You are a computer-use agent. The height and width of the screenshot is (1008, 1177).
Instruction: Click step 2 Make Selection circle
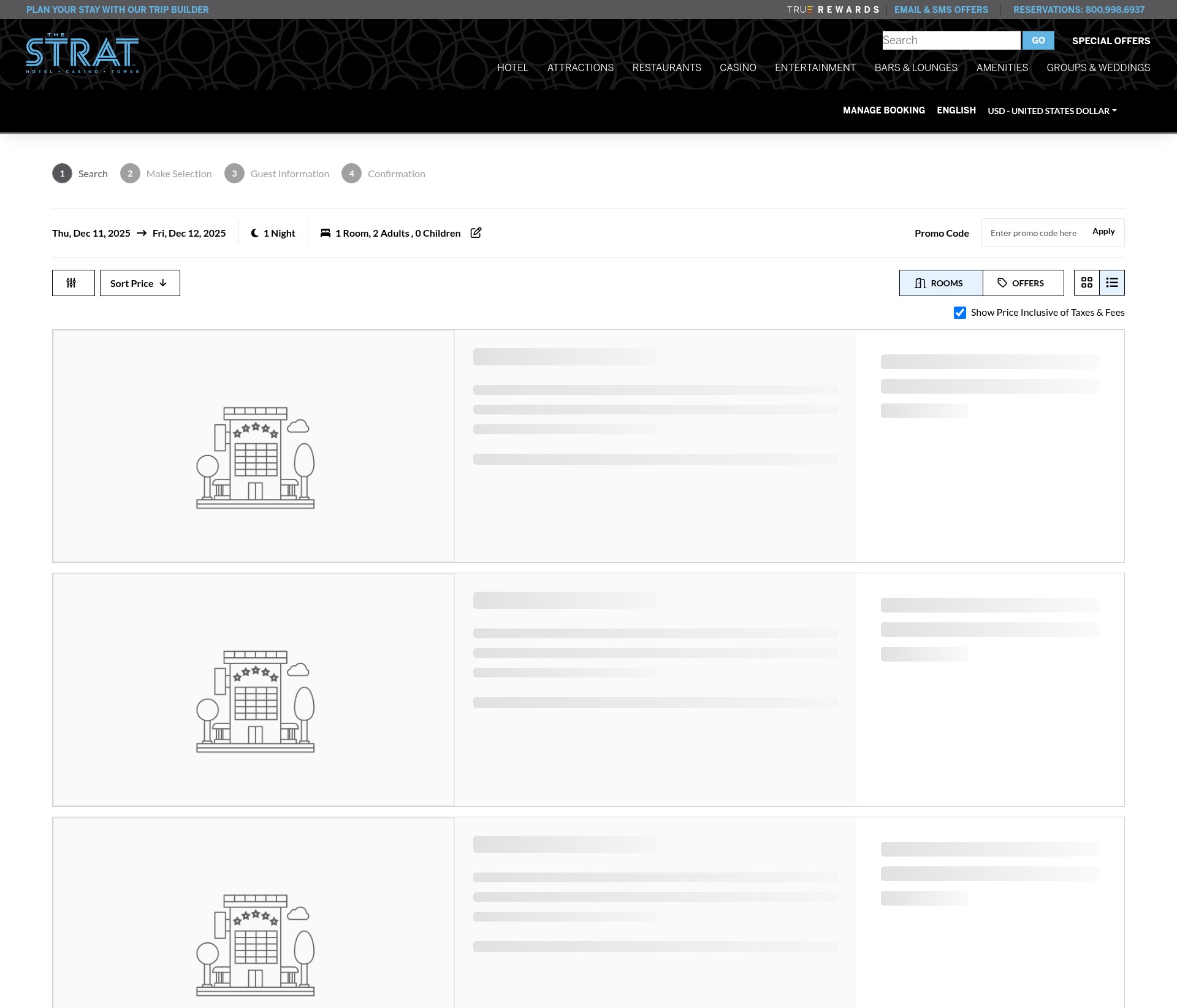130,174
